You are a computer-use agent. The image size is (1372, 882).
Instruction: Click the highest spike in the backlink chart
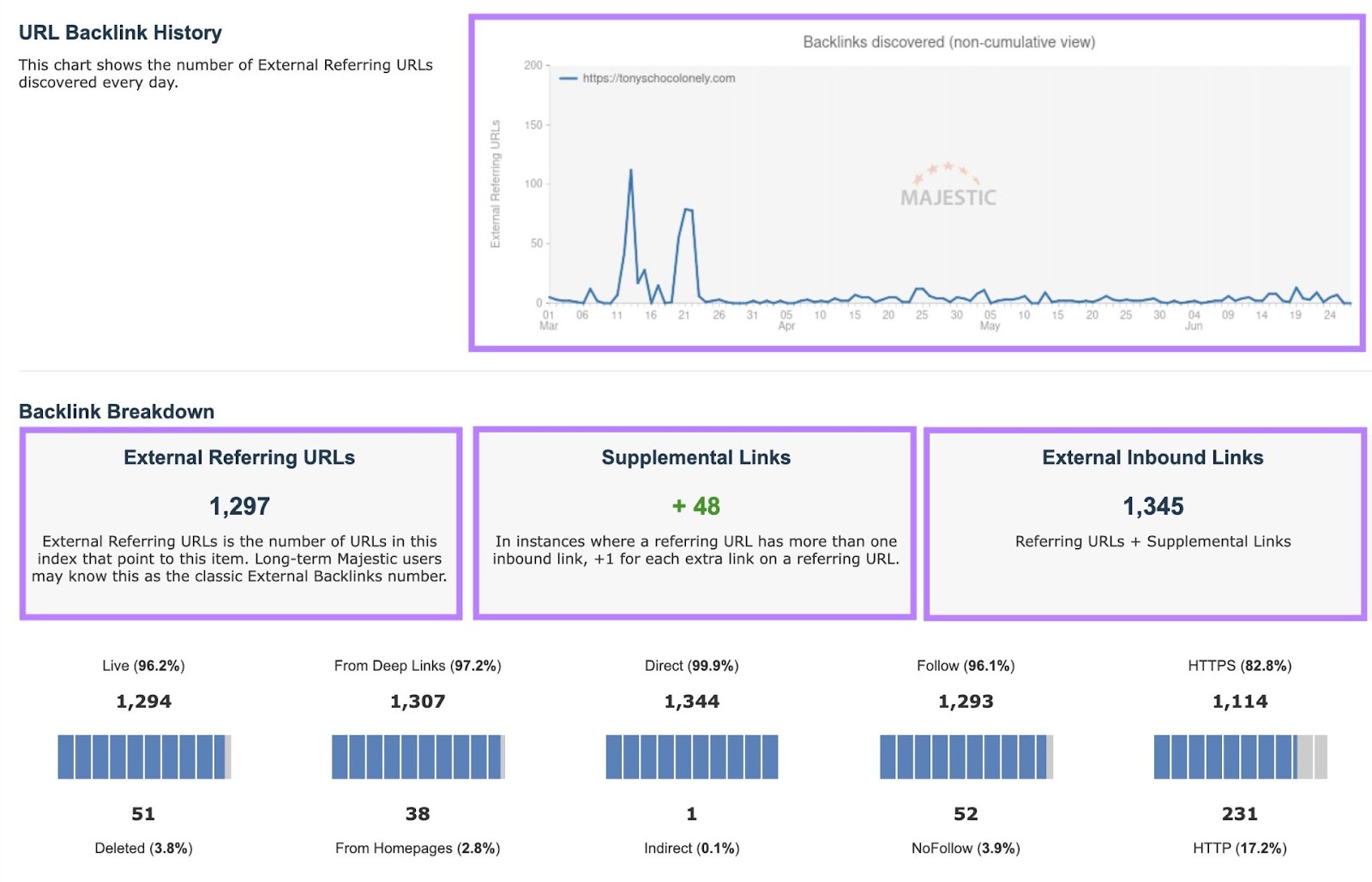[631, 171]
